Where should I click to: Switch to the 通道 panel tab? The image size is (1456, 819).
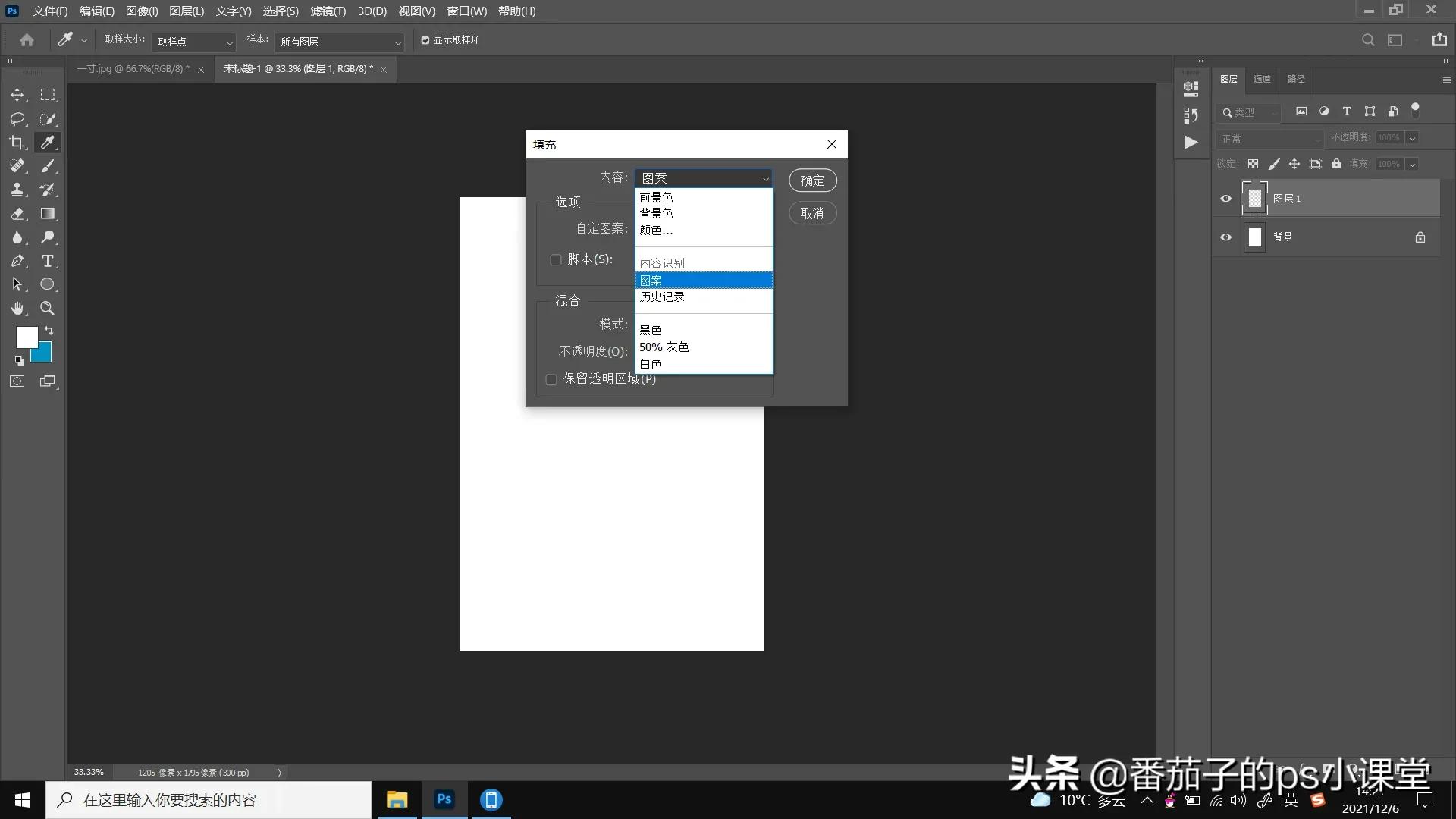pos(1262,79)
